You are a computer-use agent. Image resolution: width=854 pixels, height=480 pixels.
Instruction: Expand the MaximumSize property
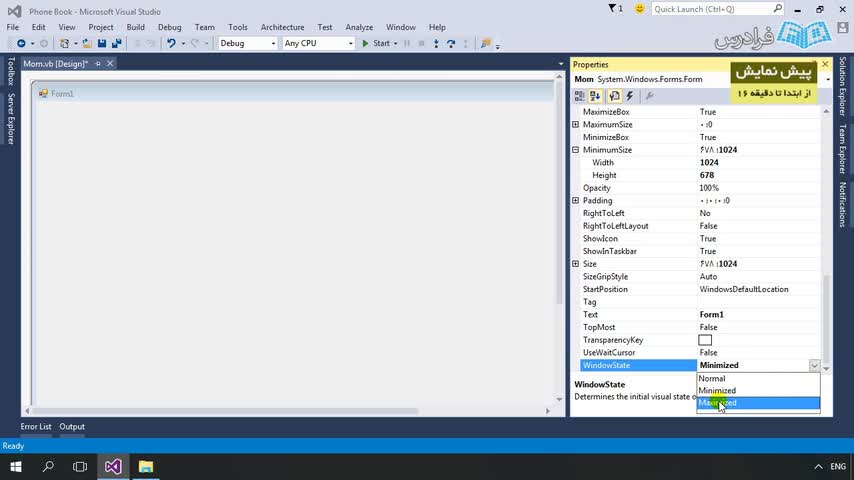[576, 125]
